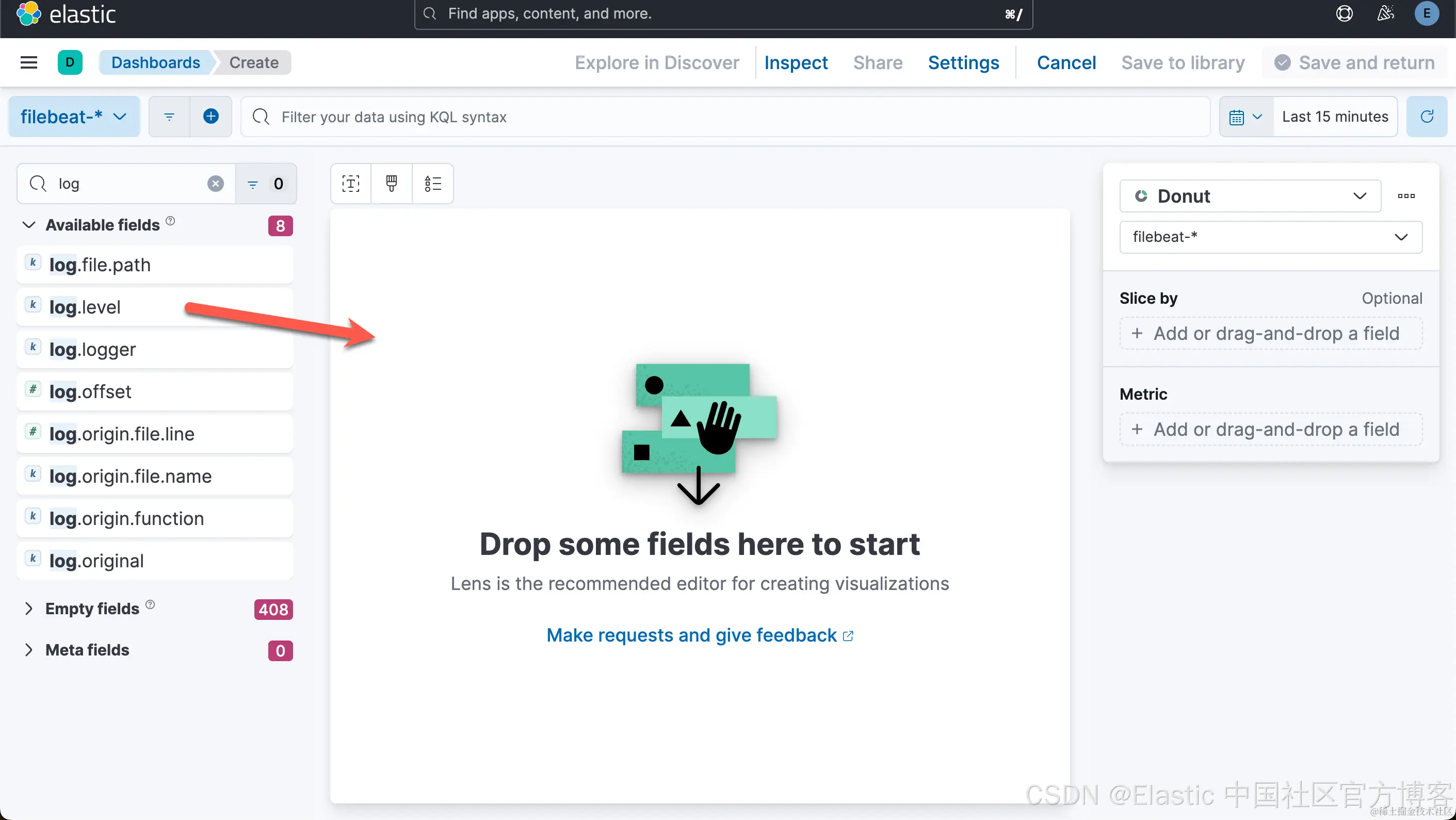Open the hamburger navigation menu
This screenshot has width=1456, height=820.
(x=28, y=62)
